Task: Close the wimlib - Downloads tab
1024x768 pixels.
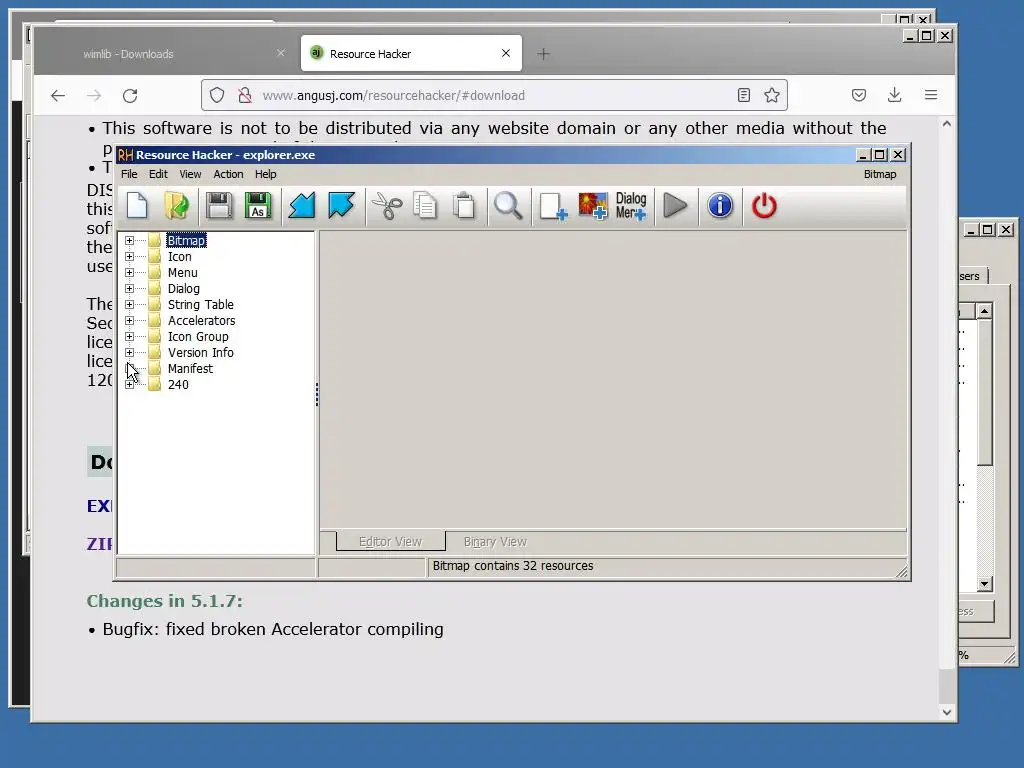Action: [x=281, y=54]
